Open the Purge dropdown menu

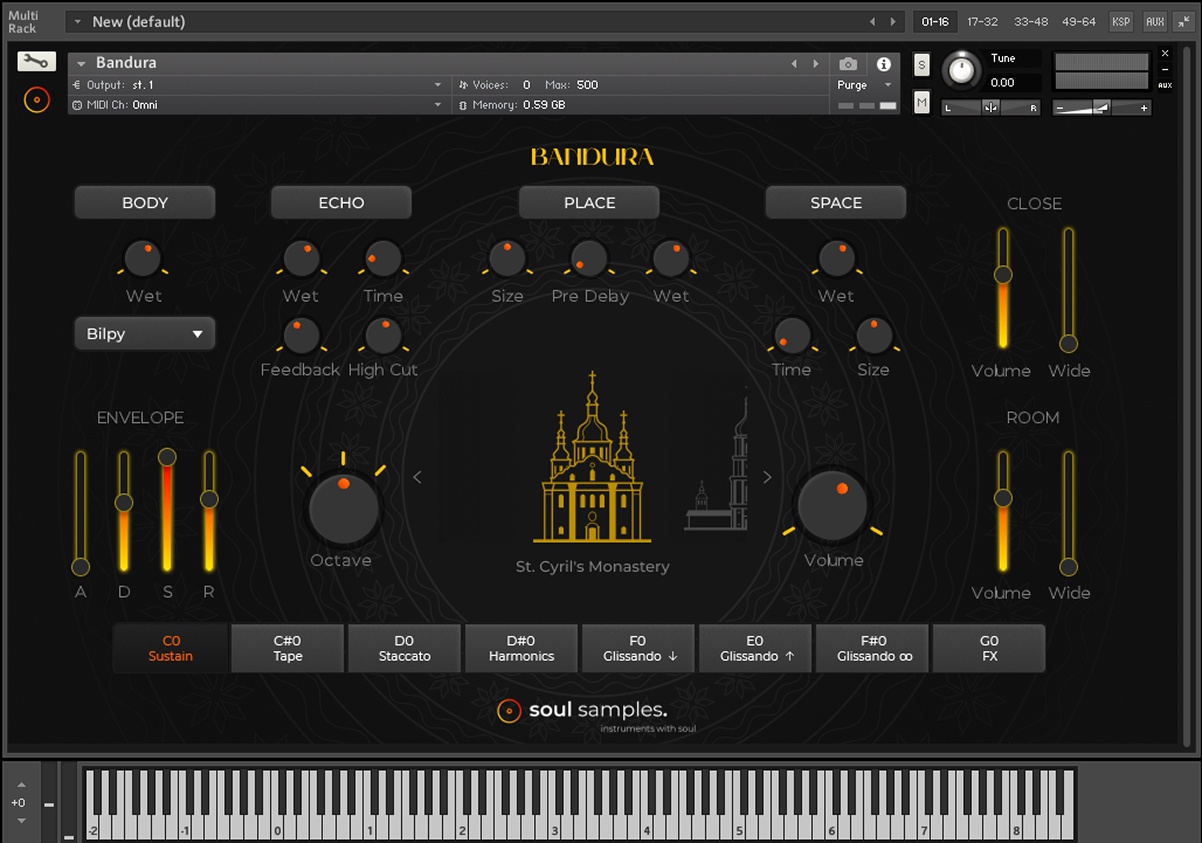865,85
